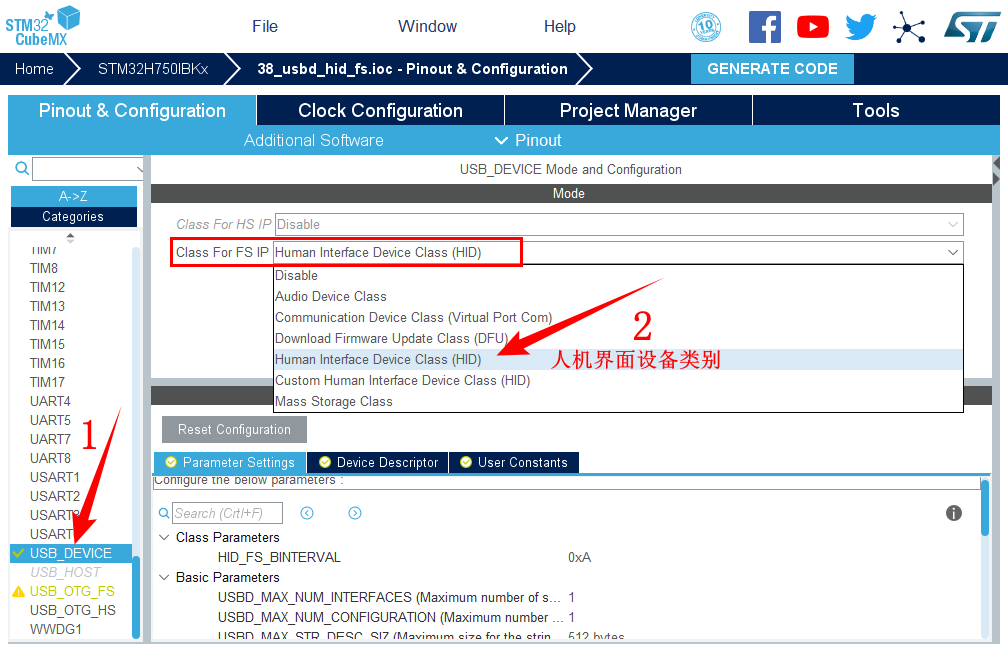
Task: Click the ST logo icon
Action: coord(970,27)
